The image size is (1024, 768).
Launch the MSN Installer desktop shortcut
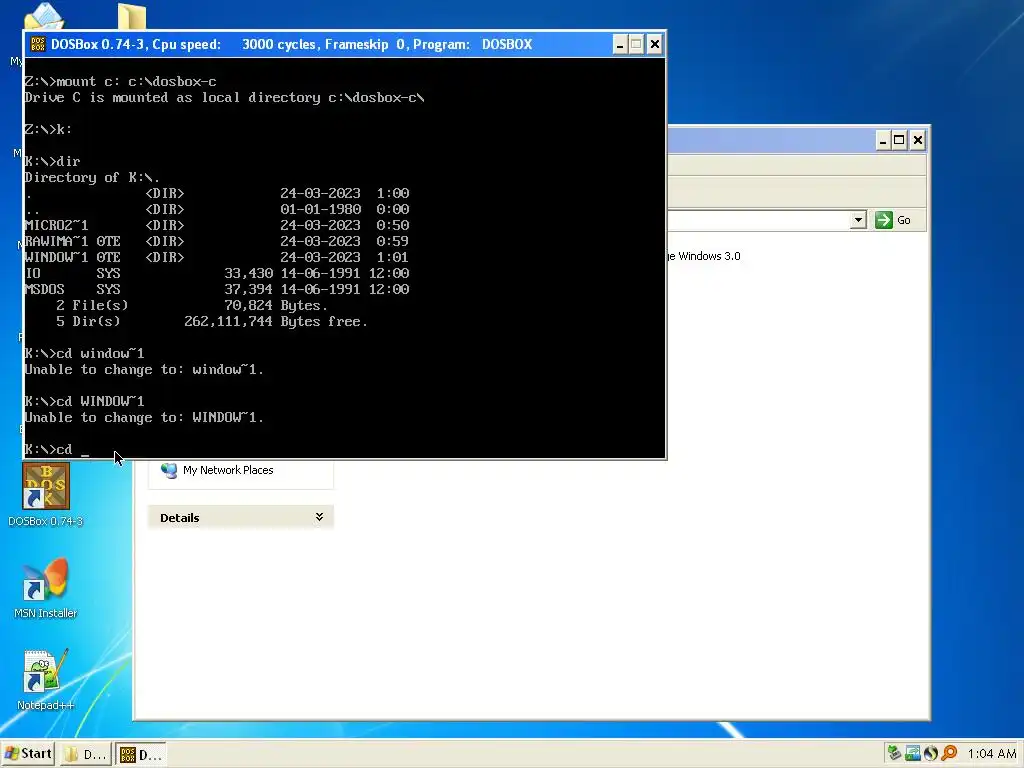tap(46, 588)
